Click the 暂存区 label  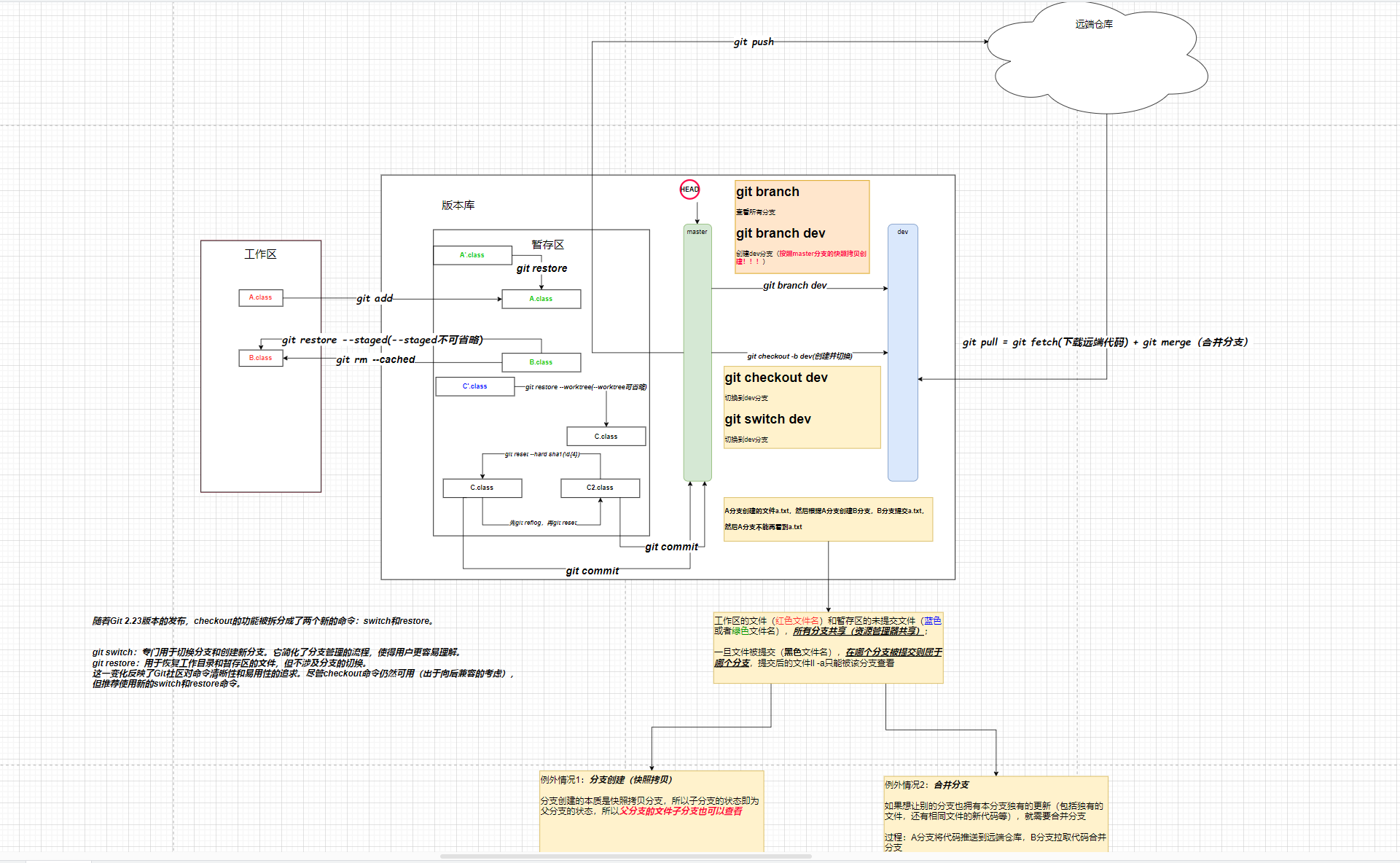[x=548, y=245]
